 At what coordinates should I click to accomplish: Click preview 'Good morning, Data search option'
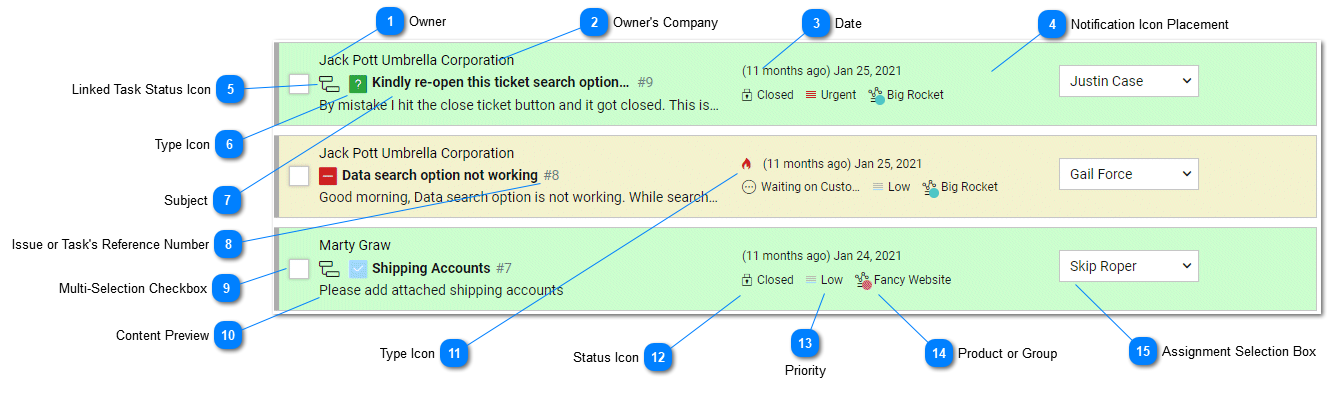pos(519,197)
